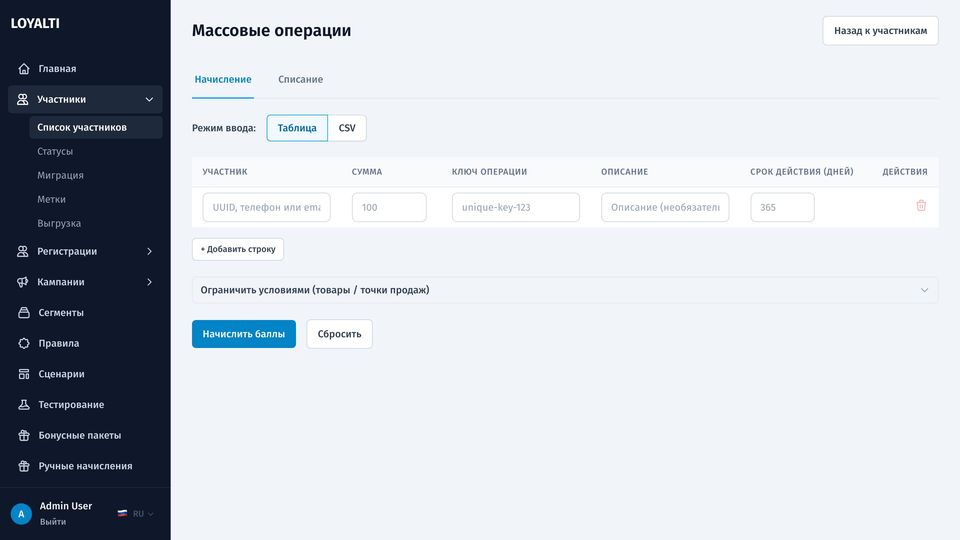Click the LOYALTI logo
Image resolution: width=960 pixels, height=540 pixels.
tap(35, 23)
